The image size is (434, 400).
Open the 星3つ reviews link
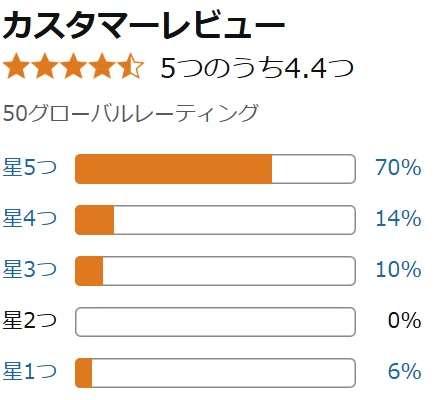(30, 269)
